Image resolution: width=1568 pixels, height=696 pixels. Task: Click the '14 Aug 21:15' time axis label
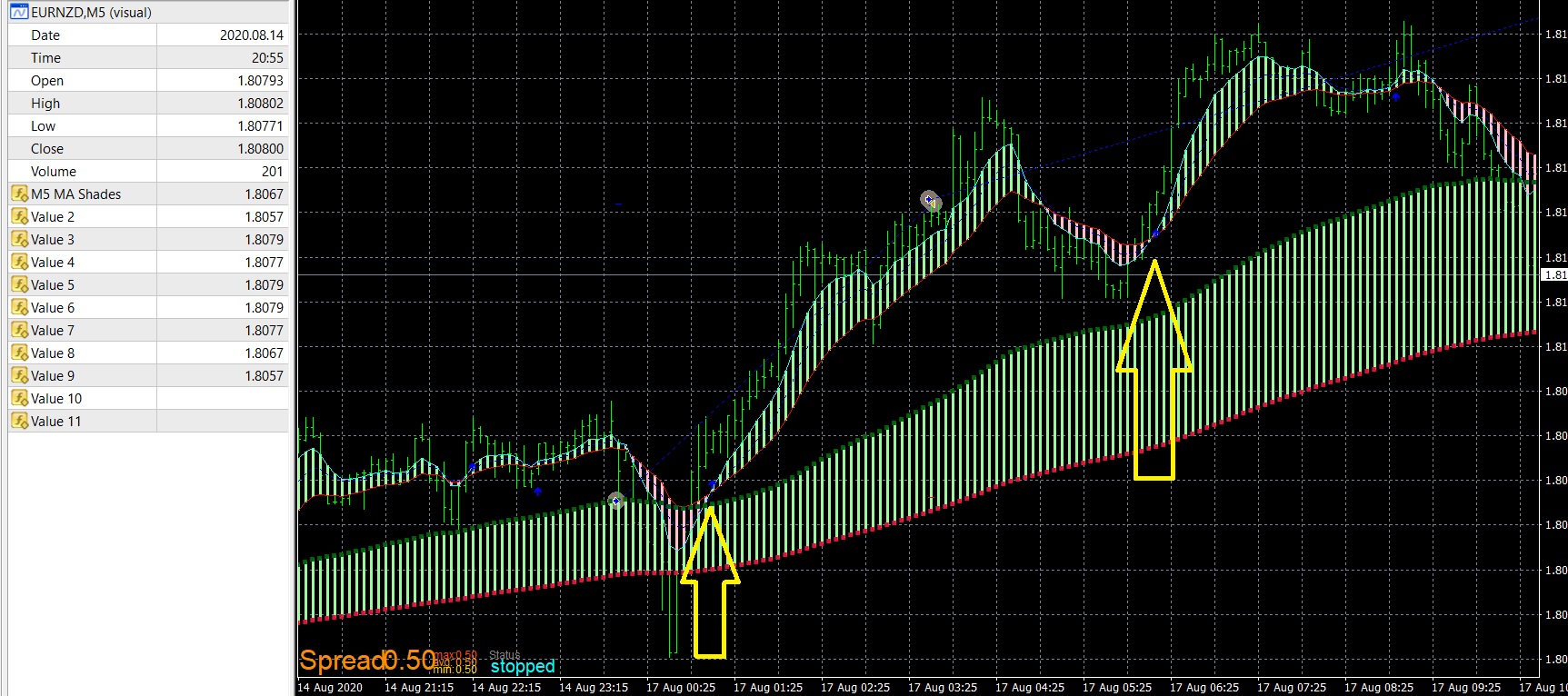[419, 687]
